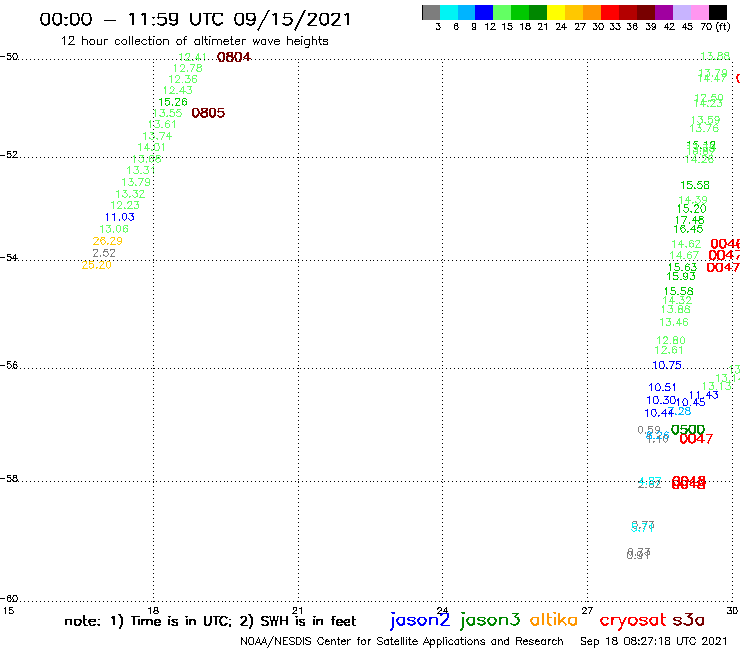Click the 'jason3' satellite legend label

pos(490,621)
